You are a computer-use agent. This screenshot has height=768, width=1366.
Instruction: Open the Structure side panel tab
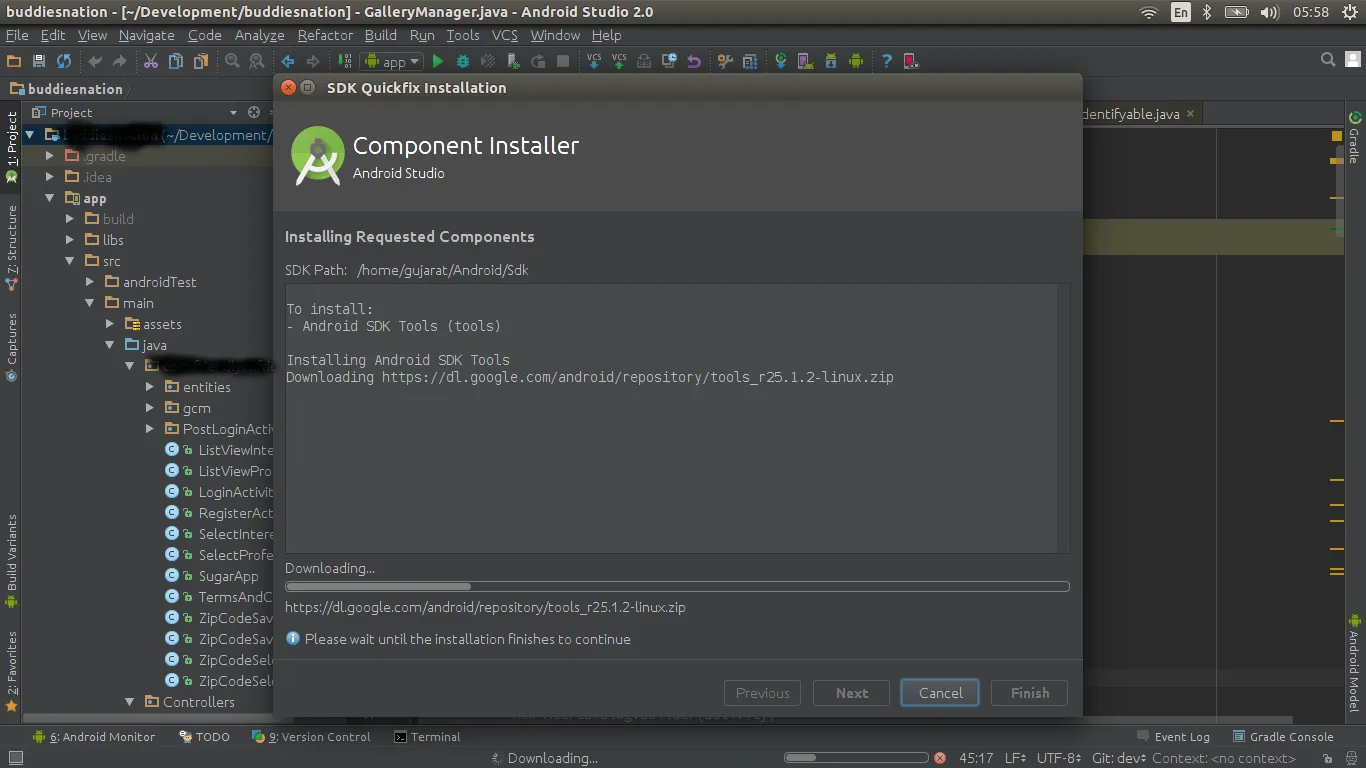[12, 246]
